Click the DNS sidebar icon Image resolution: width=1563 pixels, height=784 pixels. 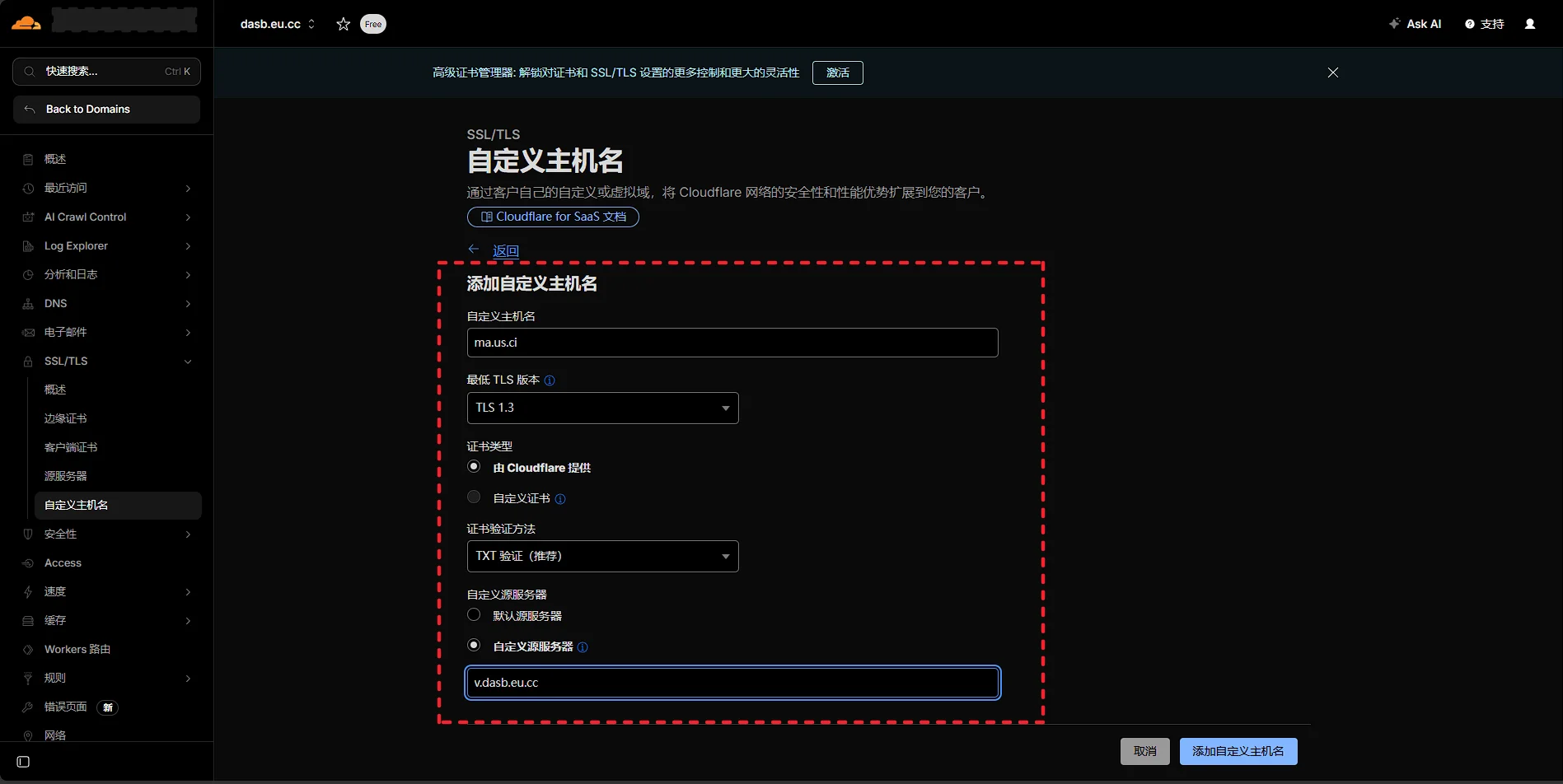pyautogui.click(x=28, y=303)
